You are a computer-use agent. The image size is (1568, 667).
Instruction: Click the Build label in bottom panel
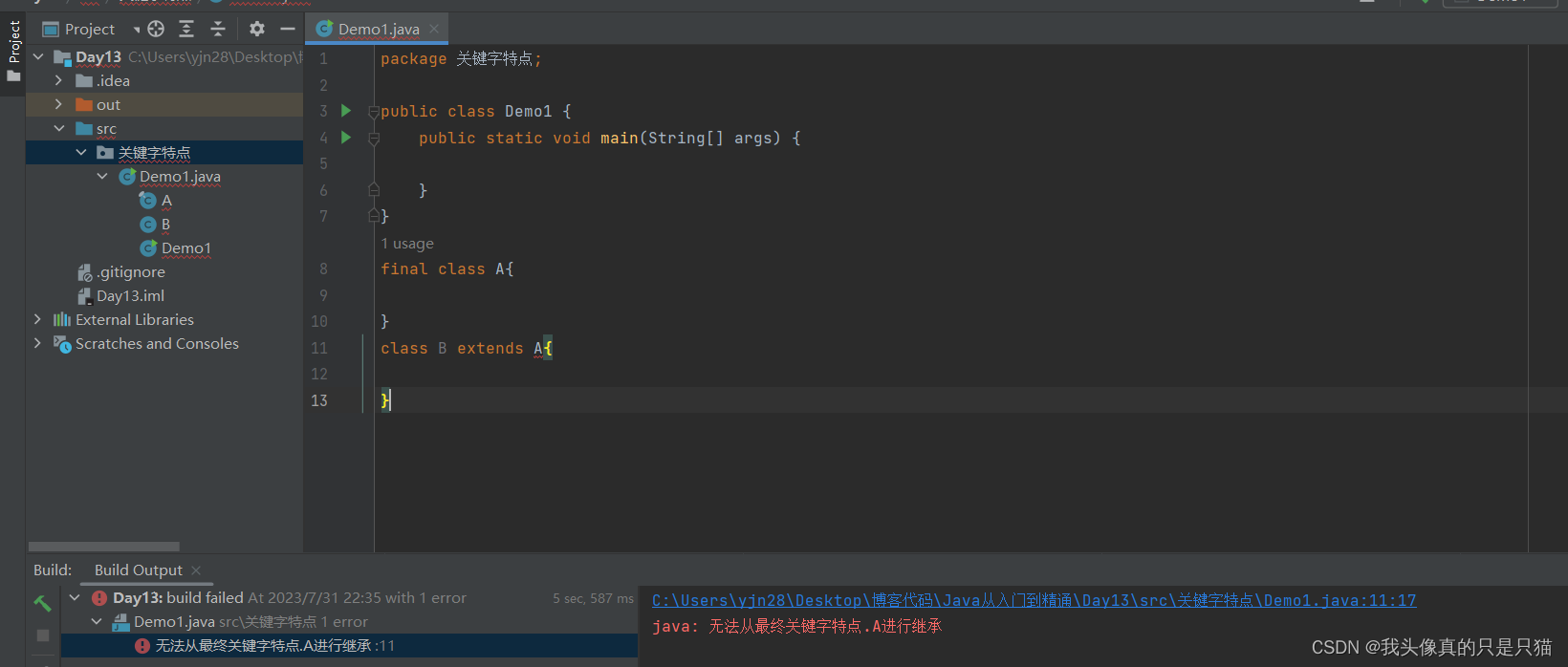pos(52,570)
